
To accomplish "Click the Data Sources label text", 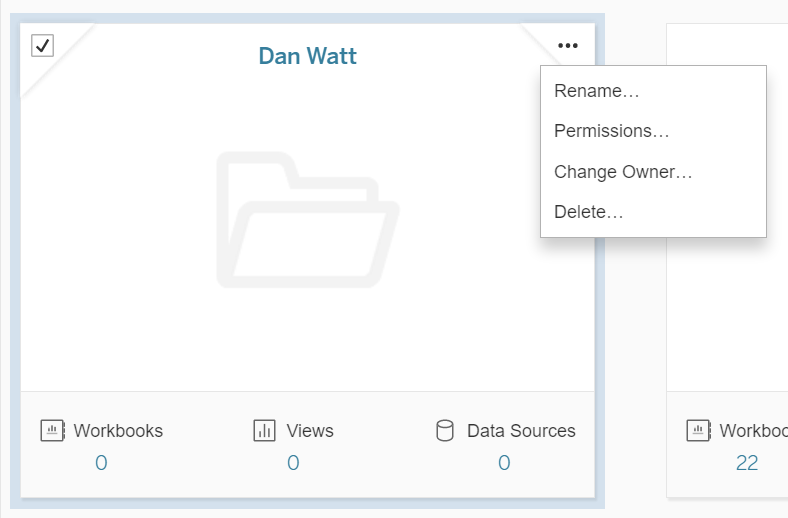I will [521, 431].
